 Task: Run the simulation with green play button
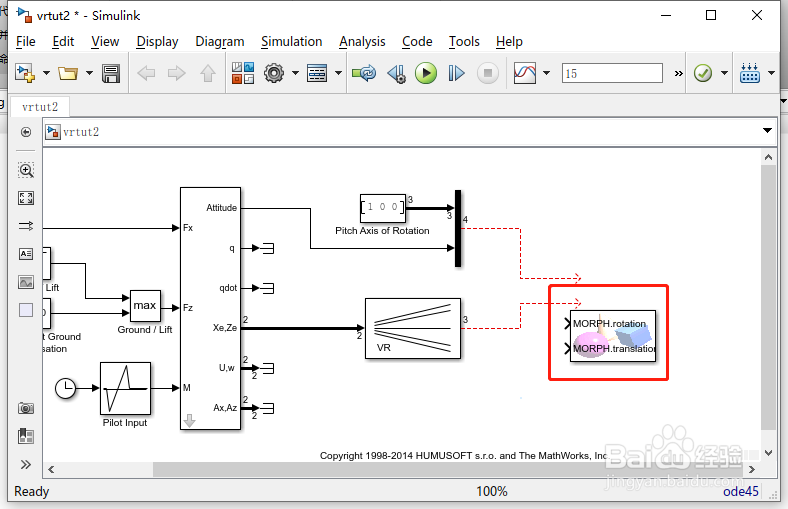click(x=426, y=73)
